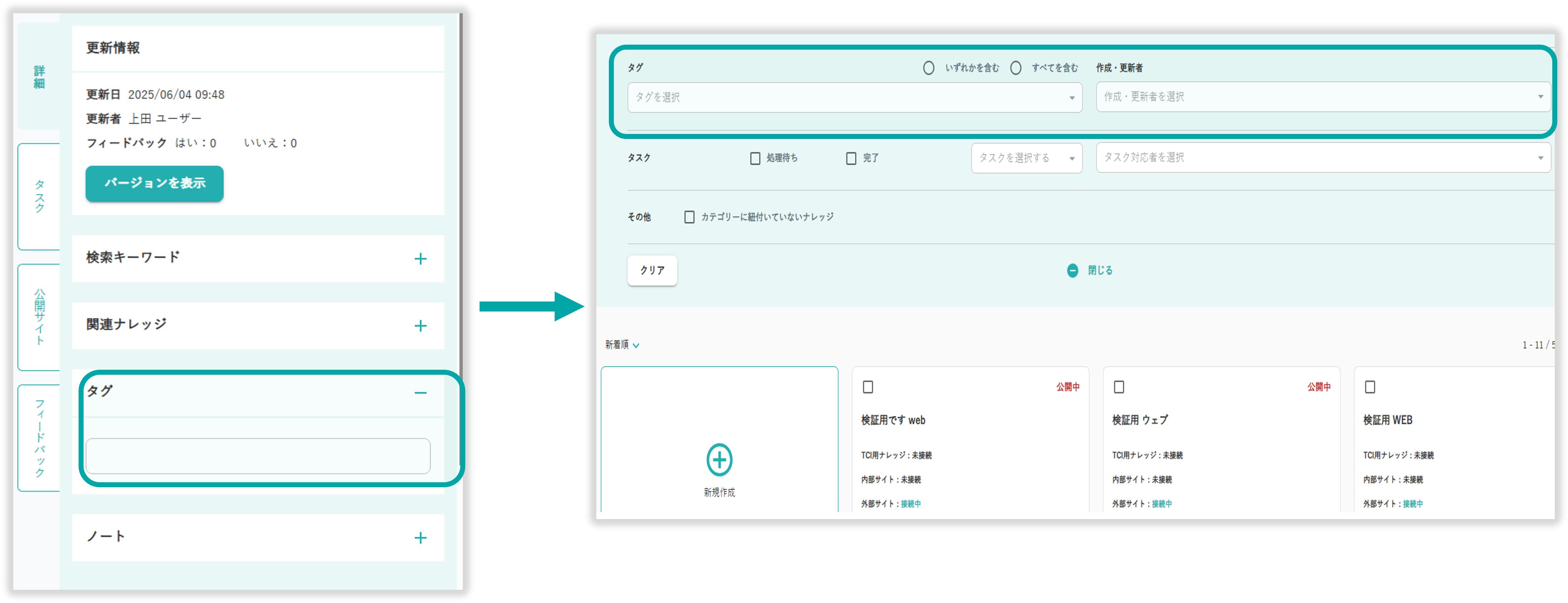Click the 閉じる minus circle icon
Image resolution: width=1568 pixels, height=603 pixels.
tap(1072, 270)
